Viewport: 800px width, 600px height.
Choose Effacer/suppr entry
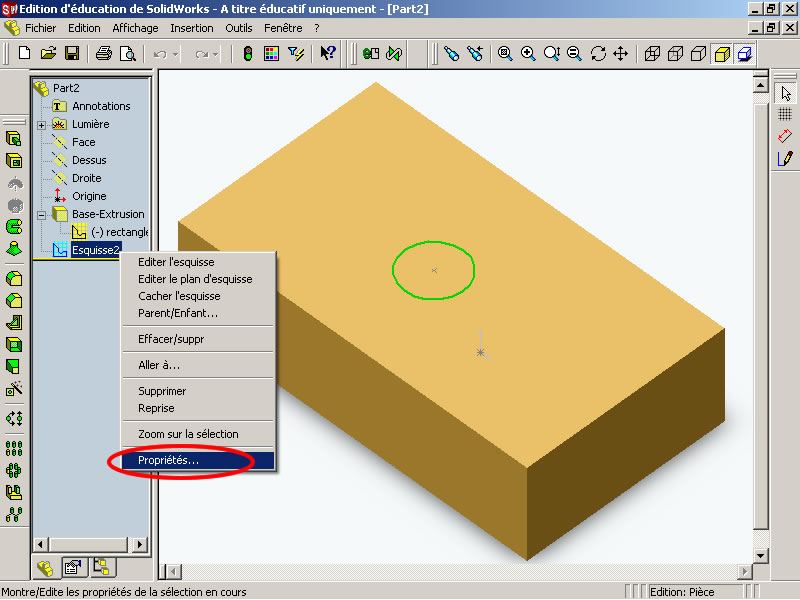(198, 339)
